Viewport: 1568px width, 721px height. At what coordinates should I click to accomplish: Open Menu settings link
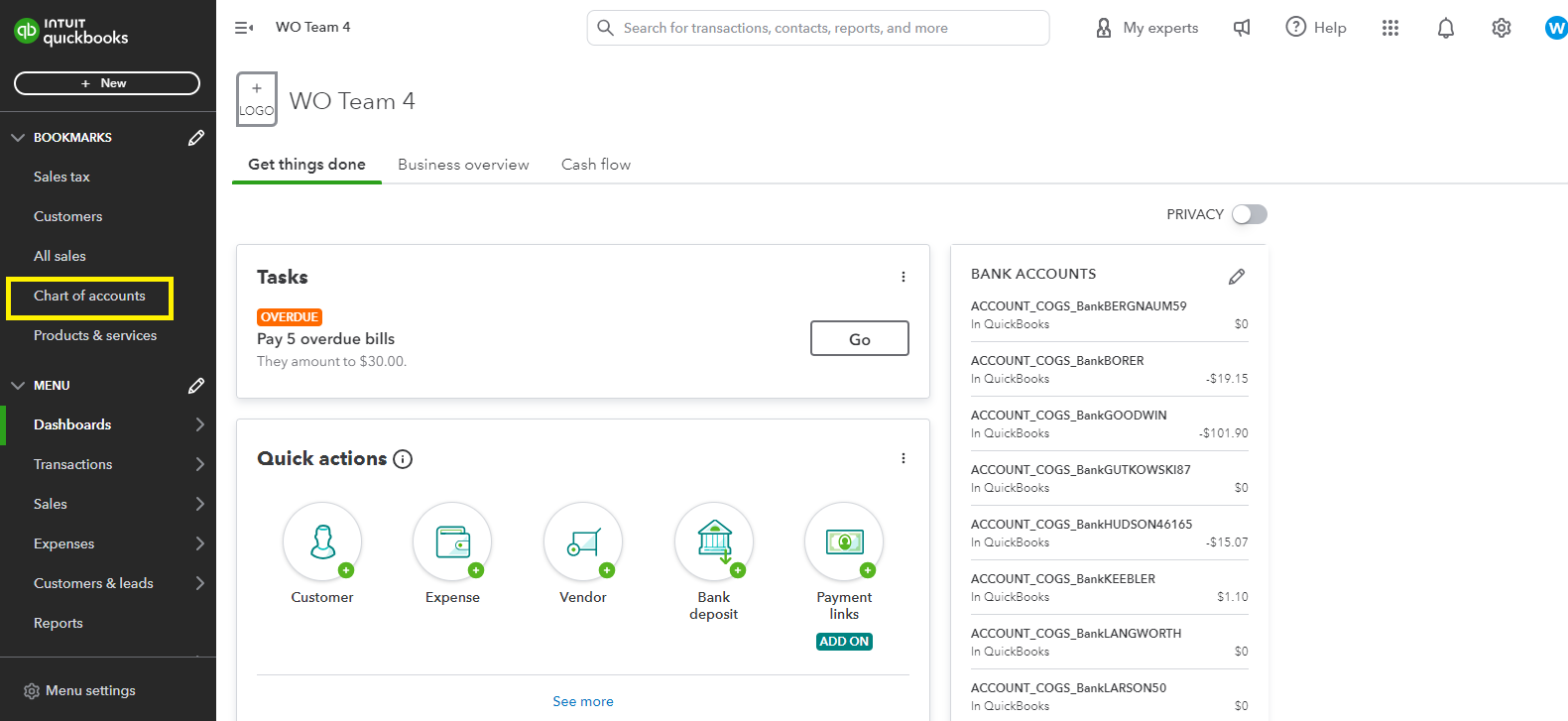[x=90, y=690]
